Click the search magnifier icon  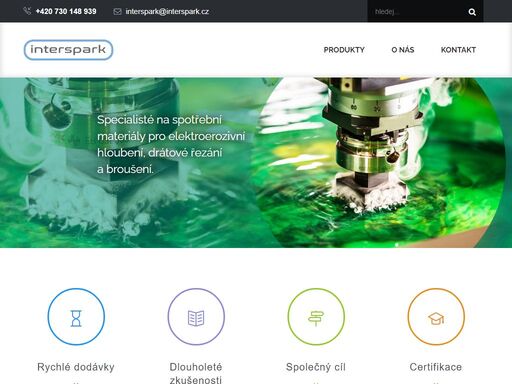(472, 12)
